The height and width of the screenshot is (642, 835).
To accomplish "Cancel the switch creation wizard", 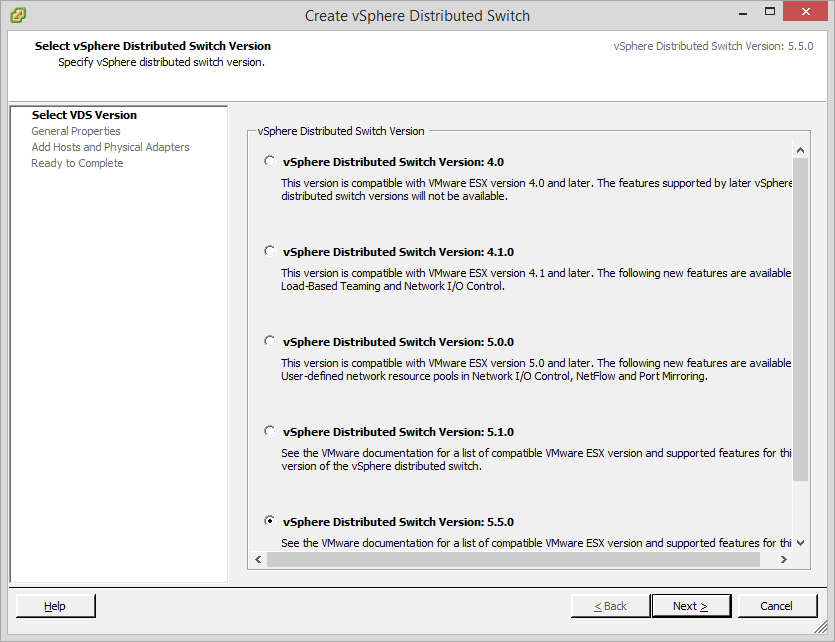I will pos(776,606).
